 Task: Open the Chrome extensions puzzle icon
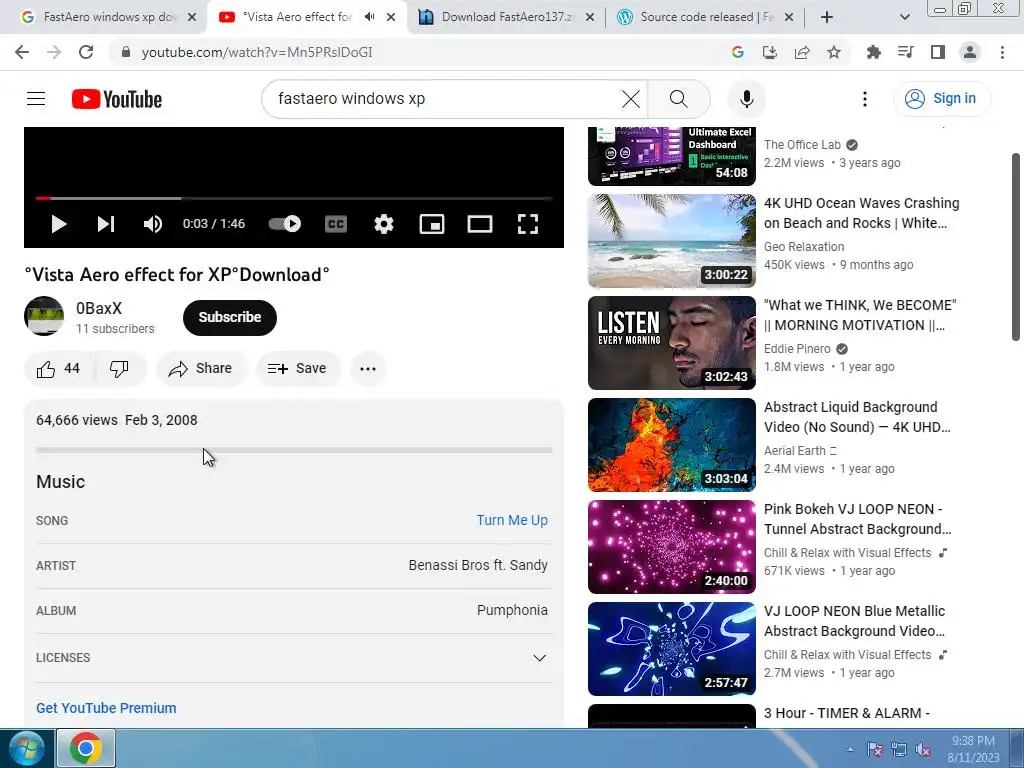[873, 52]
